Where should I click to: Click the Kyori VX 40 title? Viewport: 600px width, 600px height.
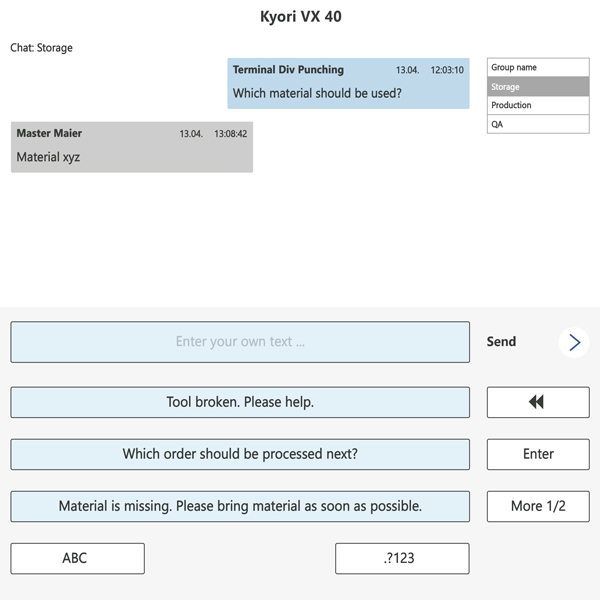[x=300, y=17]
